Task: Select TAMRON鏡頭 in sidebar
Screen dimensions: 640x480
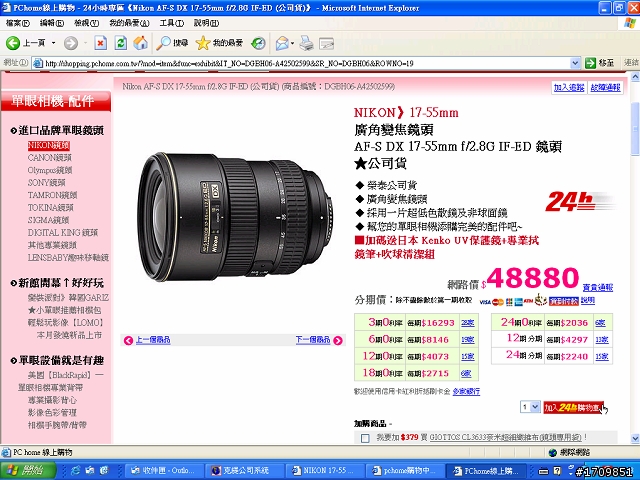Action: pos(52,195)
